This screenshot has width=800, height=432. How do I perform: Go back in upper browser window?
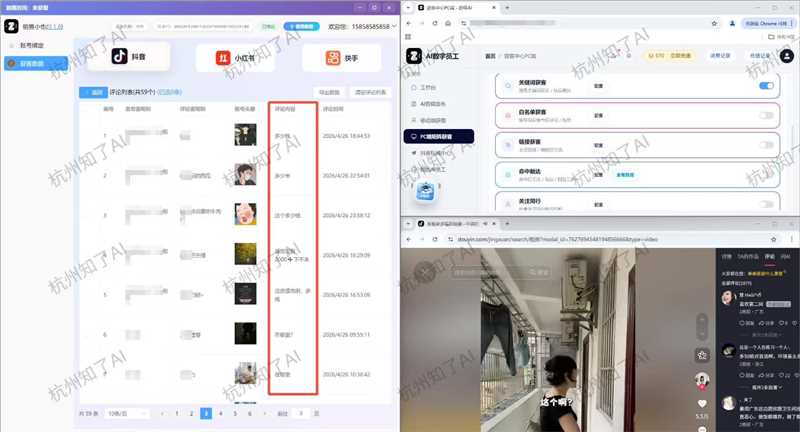pyautogui.click(x=409, y=23)
